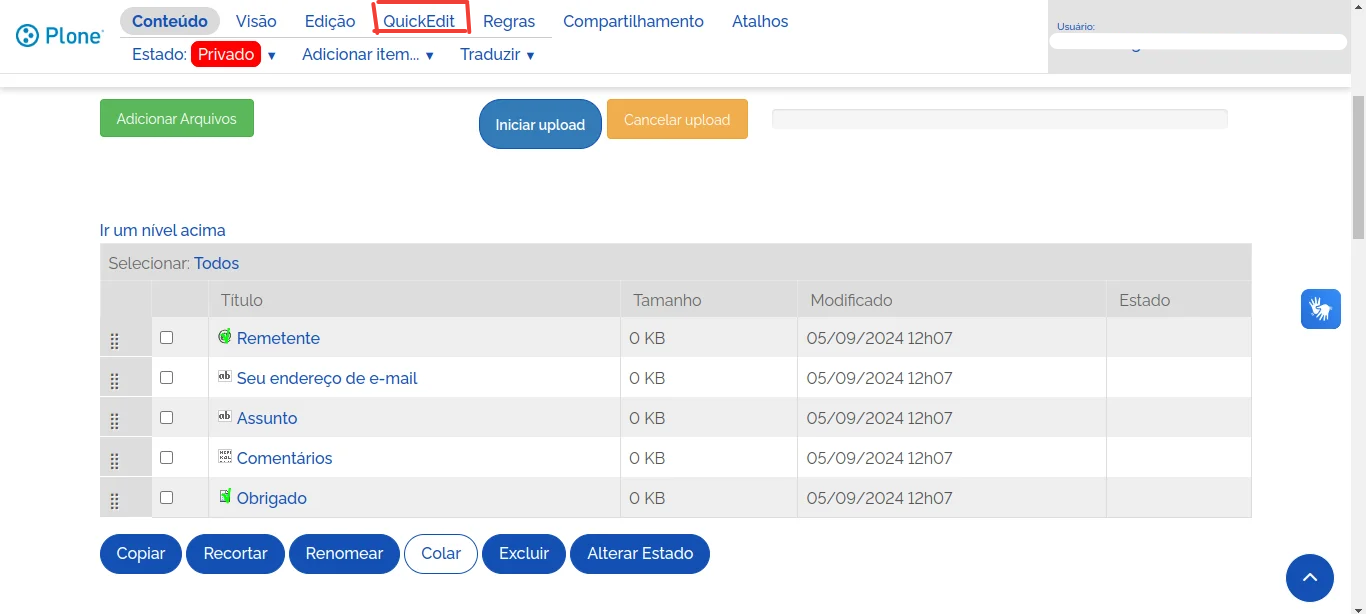Open the Seu endereço de e-mail link

pyautogui.click(x=327, y=378)
